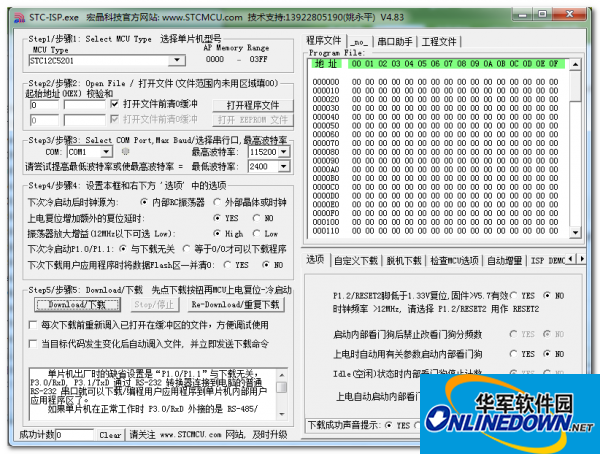Toggle first 打开文件前清0缓冲 checkbox
The image size is (600, 454).
pyautogui.click(x=114, y=104)
